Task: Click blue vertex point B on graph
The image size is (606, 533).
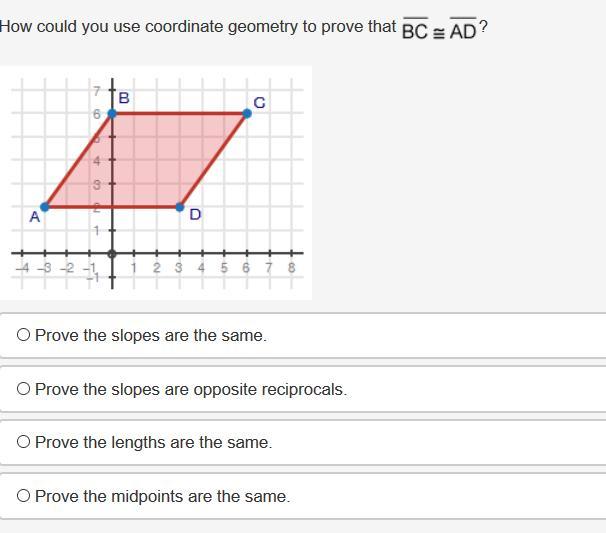Action: (x=112, y=114)
